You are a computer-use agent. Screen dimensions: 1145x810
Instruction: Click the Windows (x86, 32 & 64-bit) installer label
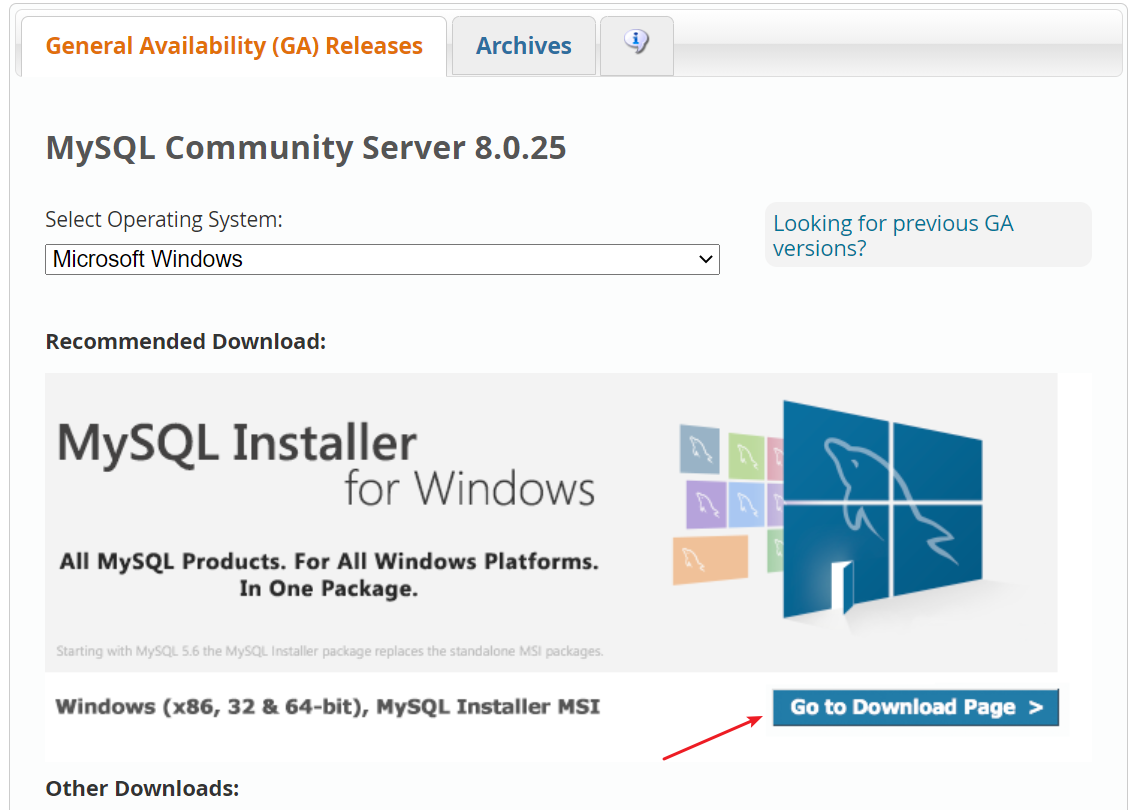click(x=328, y=707)
